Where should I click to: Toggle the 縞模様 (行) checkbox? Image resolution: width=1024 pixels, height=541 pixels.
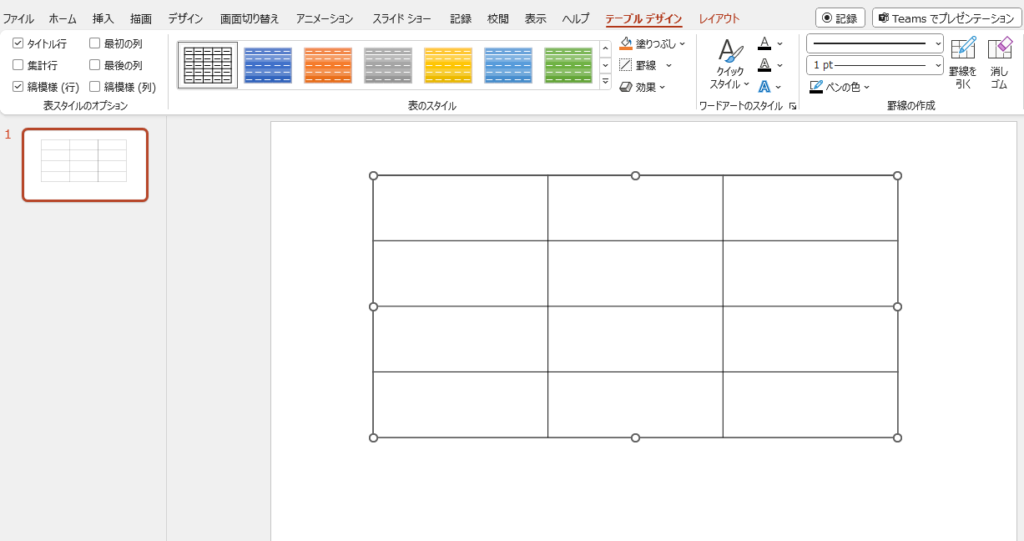point(18,87)
